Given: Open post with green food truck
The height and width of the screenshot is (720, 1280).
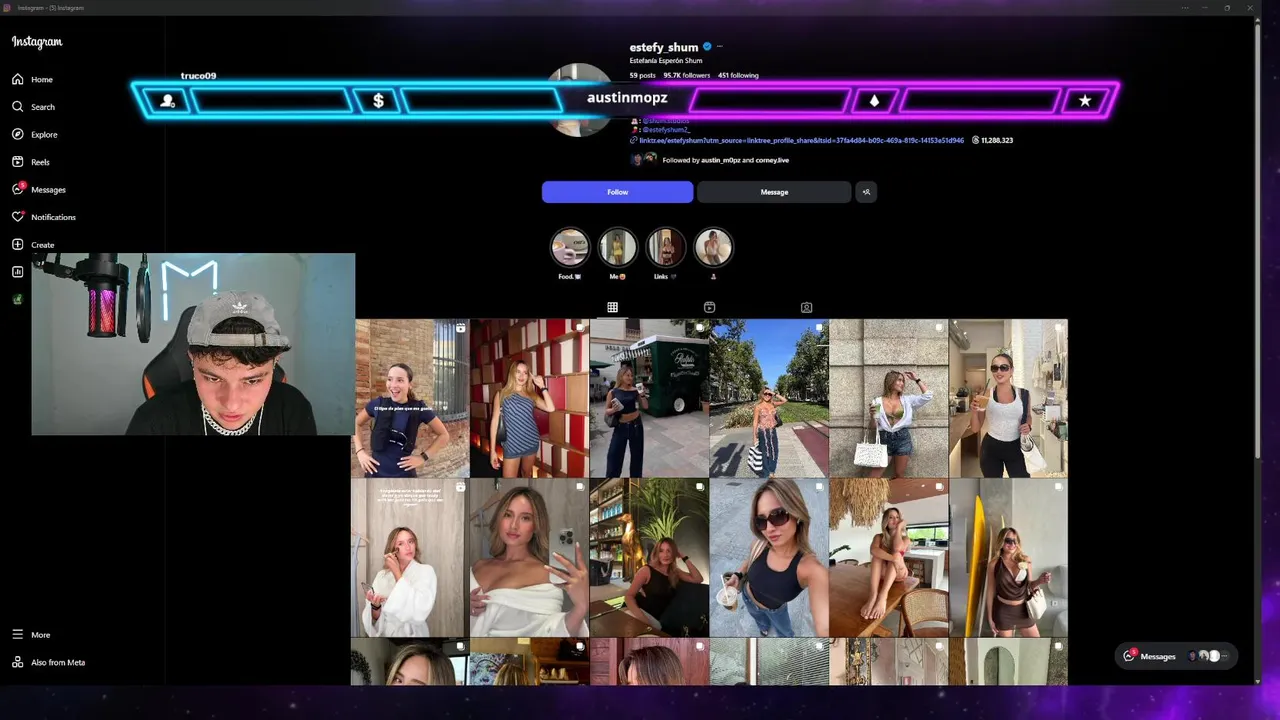Looking at the screenshot, I should point(649,398).
